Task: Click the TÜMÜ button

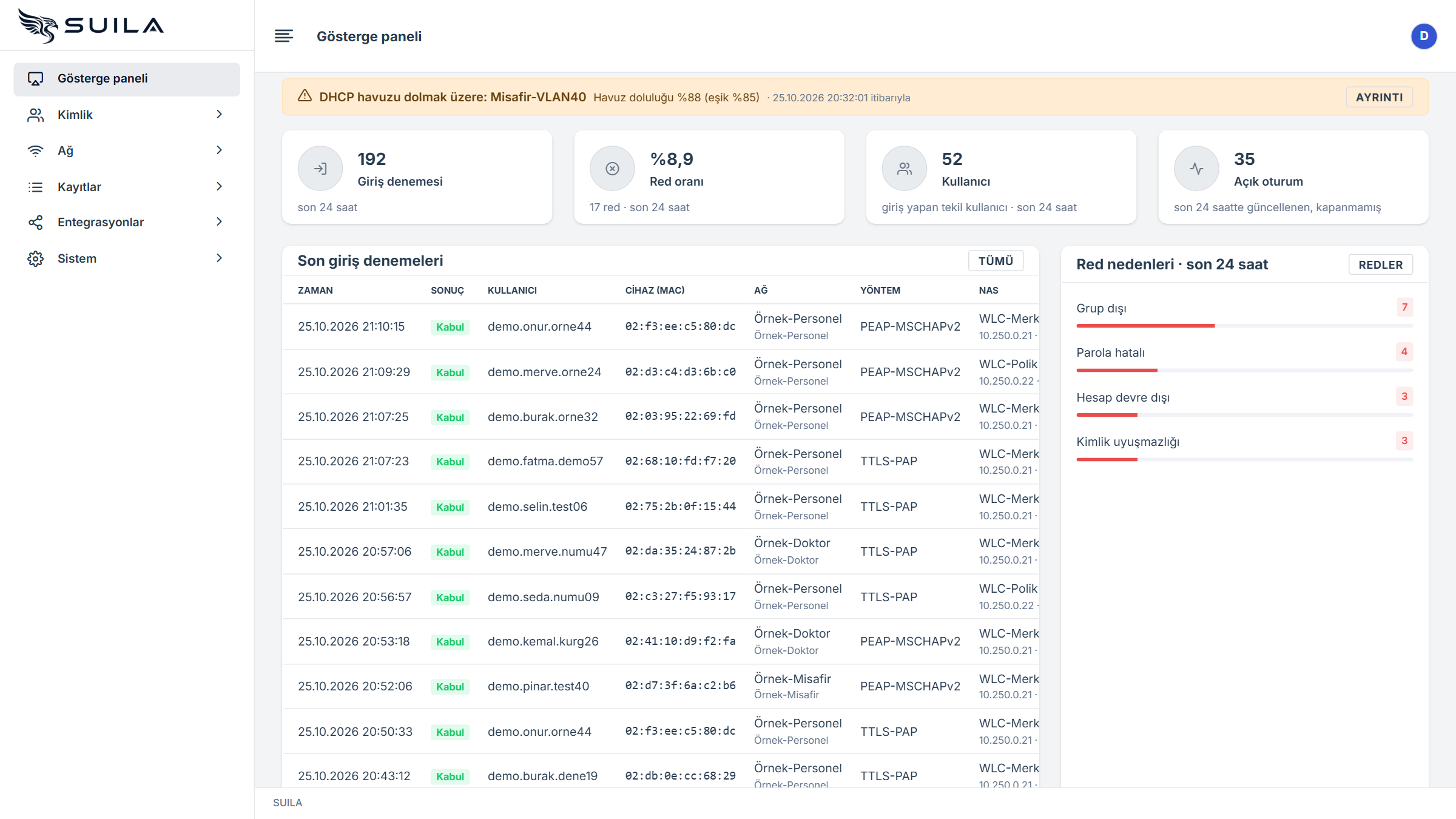Action: click(996, 261)
